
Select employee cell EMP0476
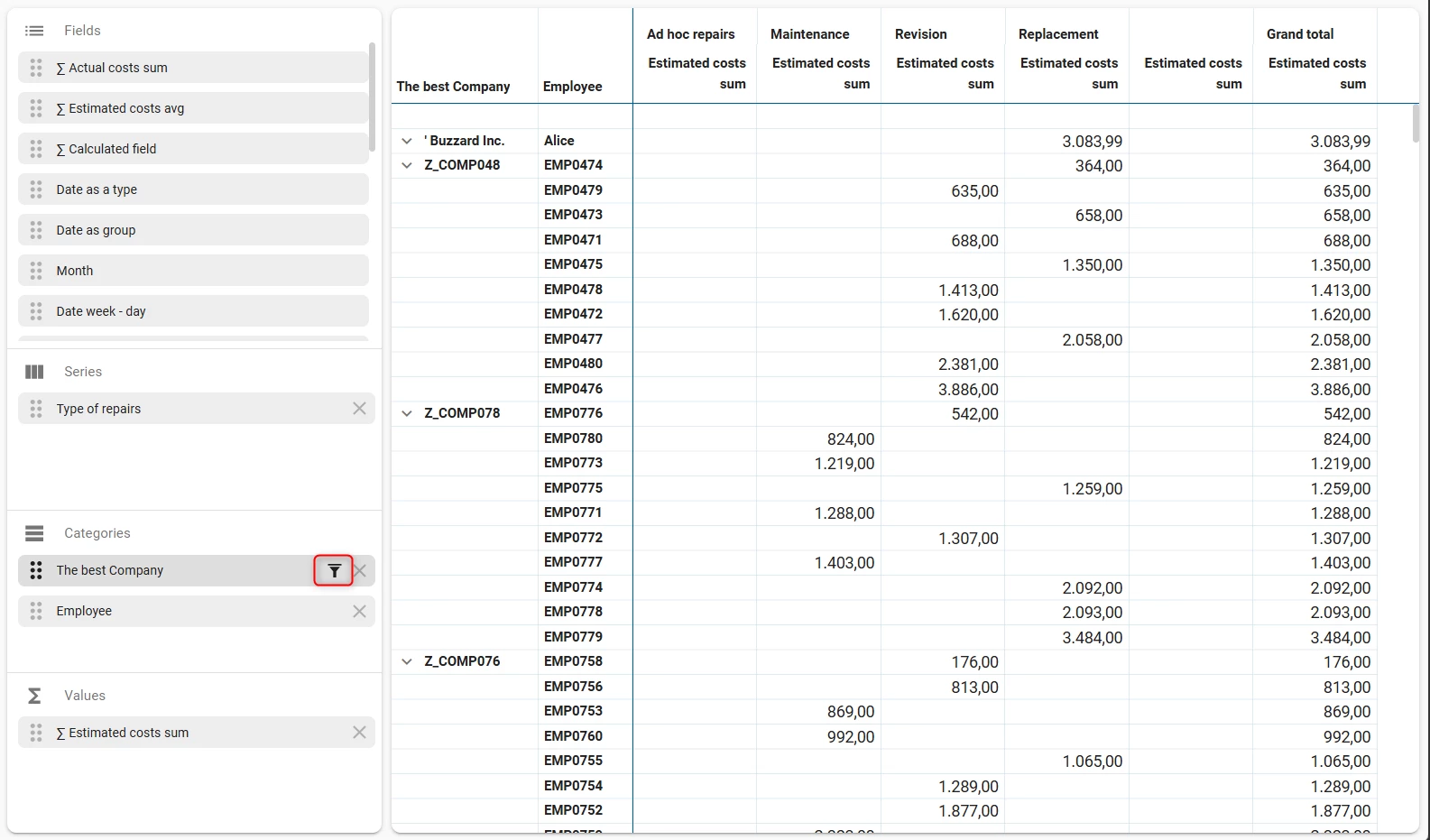point(573,389)
